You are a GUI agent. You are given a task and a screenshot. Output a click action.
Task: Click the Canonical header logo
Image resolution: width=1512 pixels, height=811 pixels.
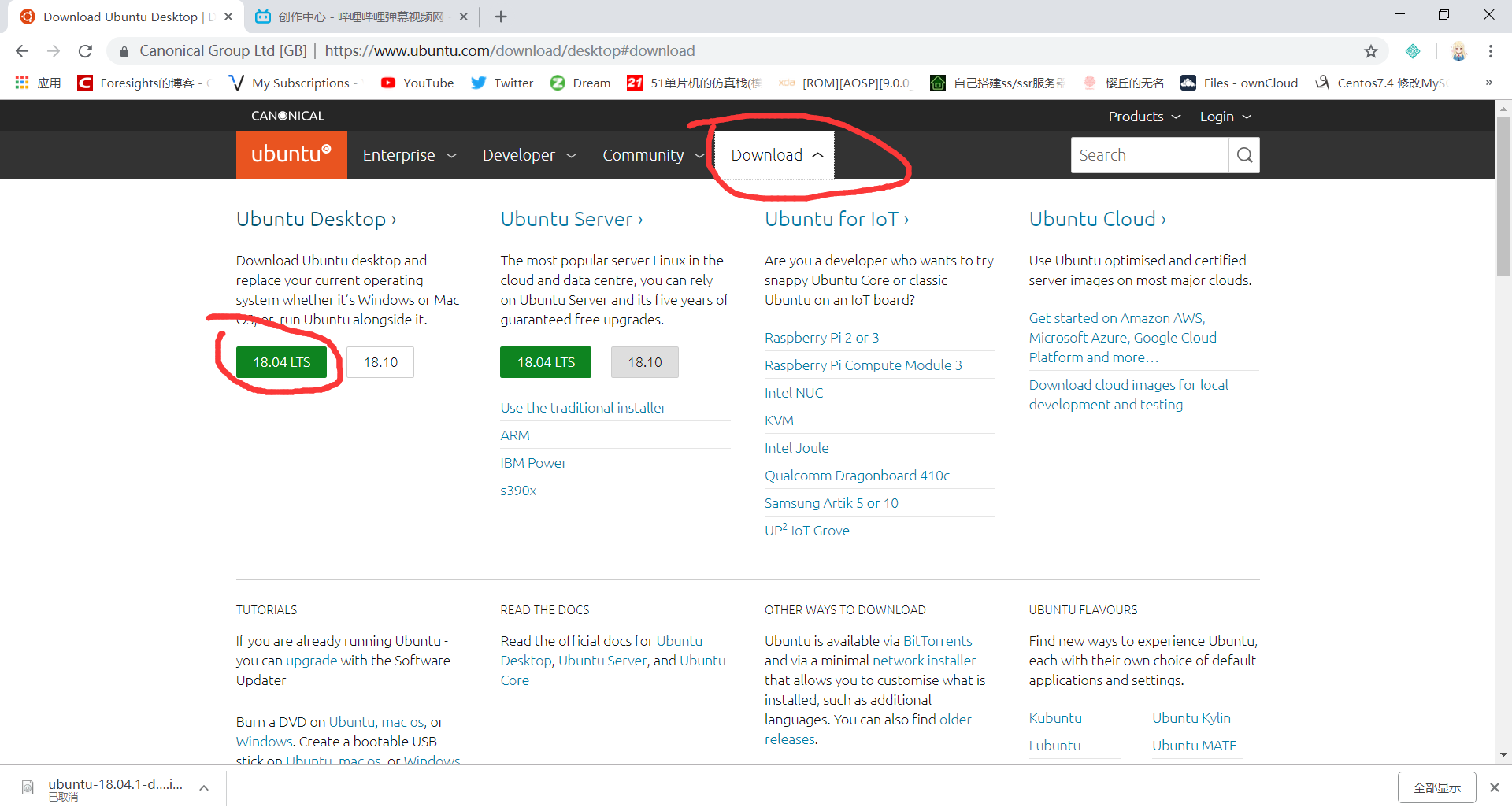click(x=287, y=116)
